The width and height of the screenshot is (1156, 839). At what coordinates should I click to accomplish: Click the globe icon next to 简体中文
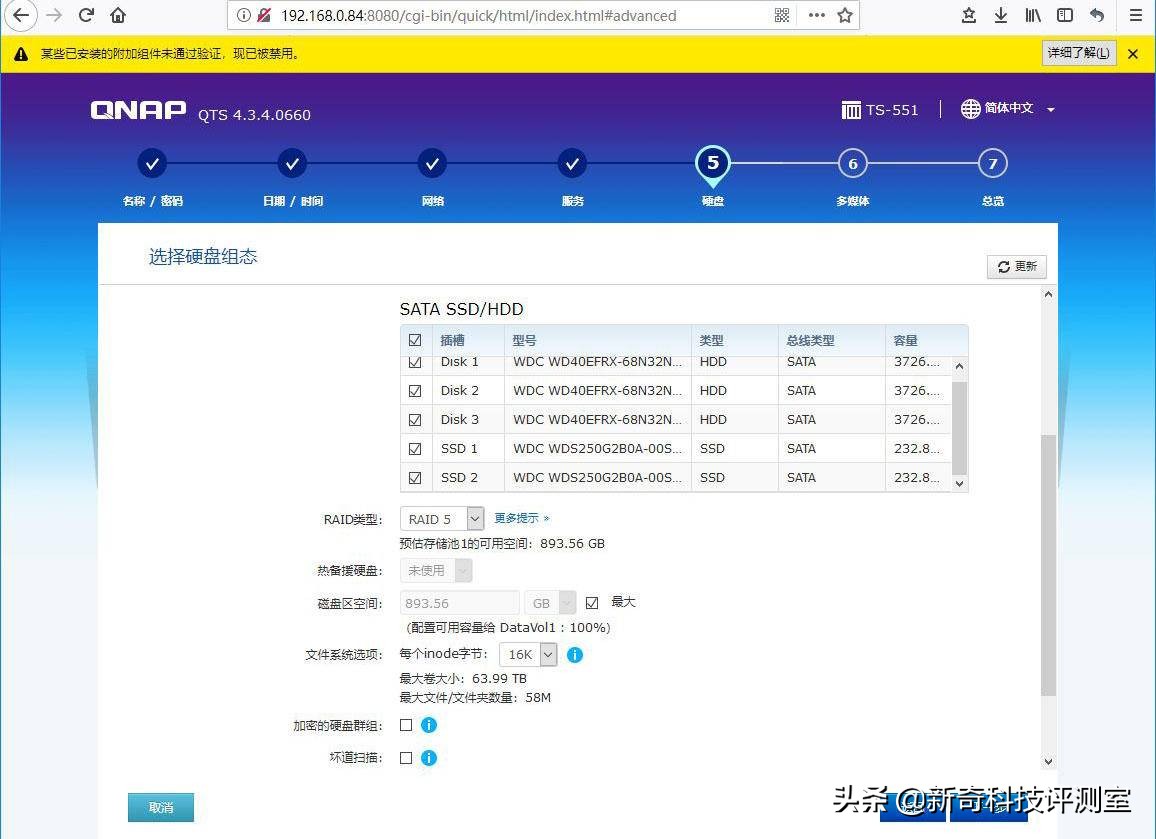[x=971, y=109]
